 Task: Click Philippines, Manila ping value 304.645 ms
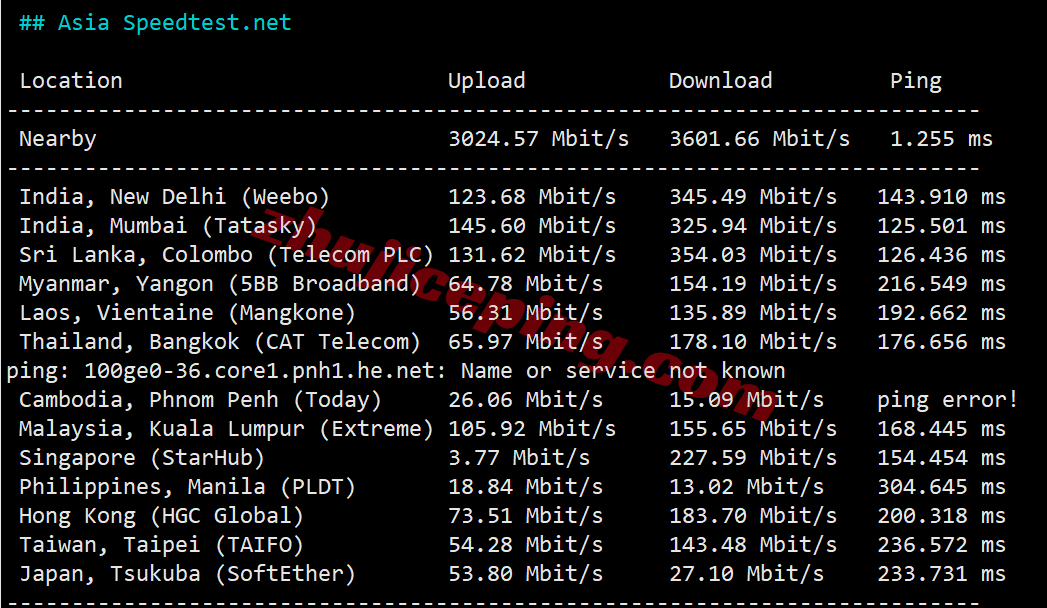[941, 487]
